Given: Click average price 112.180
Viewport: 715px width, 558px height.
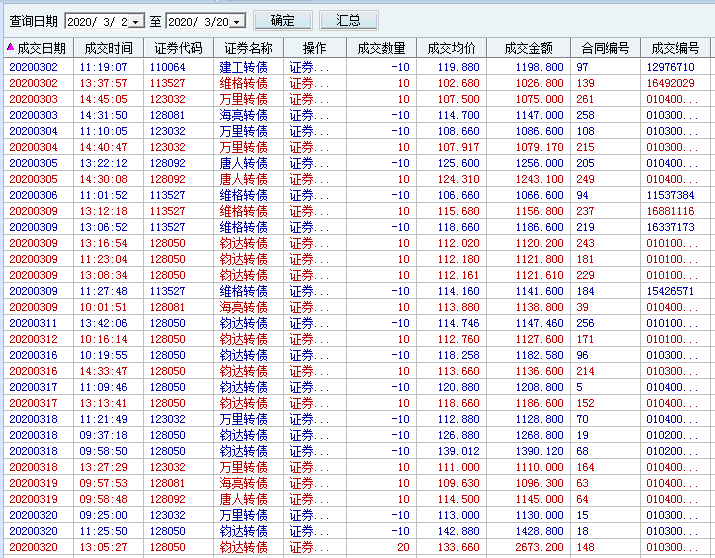Looking at the screenshot, I should 458,259.
